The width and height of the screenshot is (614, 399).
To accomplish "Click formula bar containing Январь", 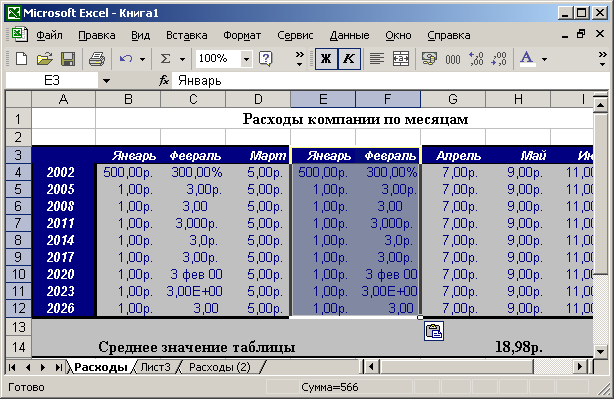I will click(x=390, y=81).
